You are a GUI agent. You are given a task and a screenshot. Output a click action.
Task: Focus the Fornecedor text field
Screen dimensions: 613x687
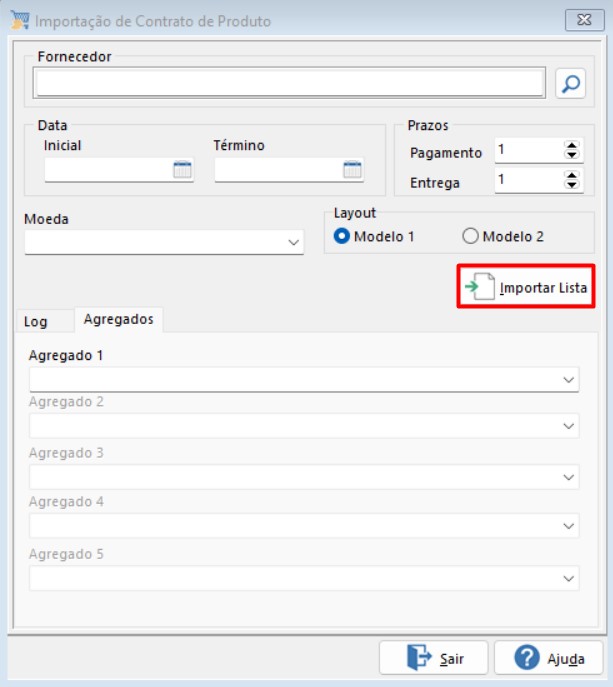click(289, 83)
